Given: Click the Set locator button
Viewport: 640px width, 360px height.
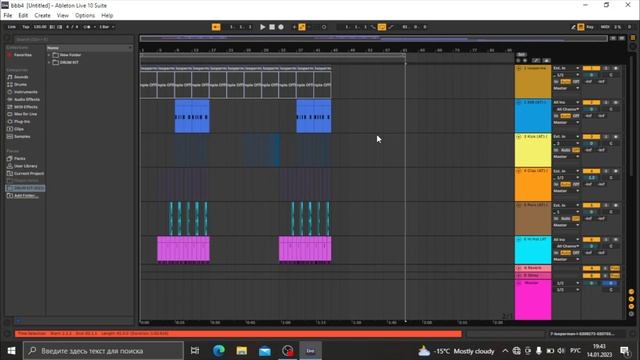Looking at the screenshot, I should pos(521,54).
